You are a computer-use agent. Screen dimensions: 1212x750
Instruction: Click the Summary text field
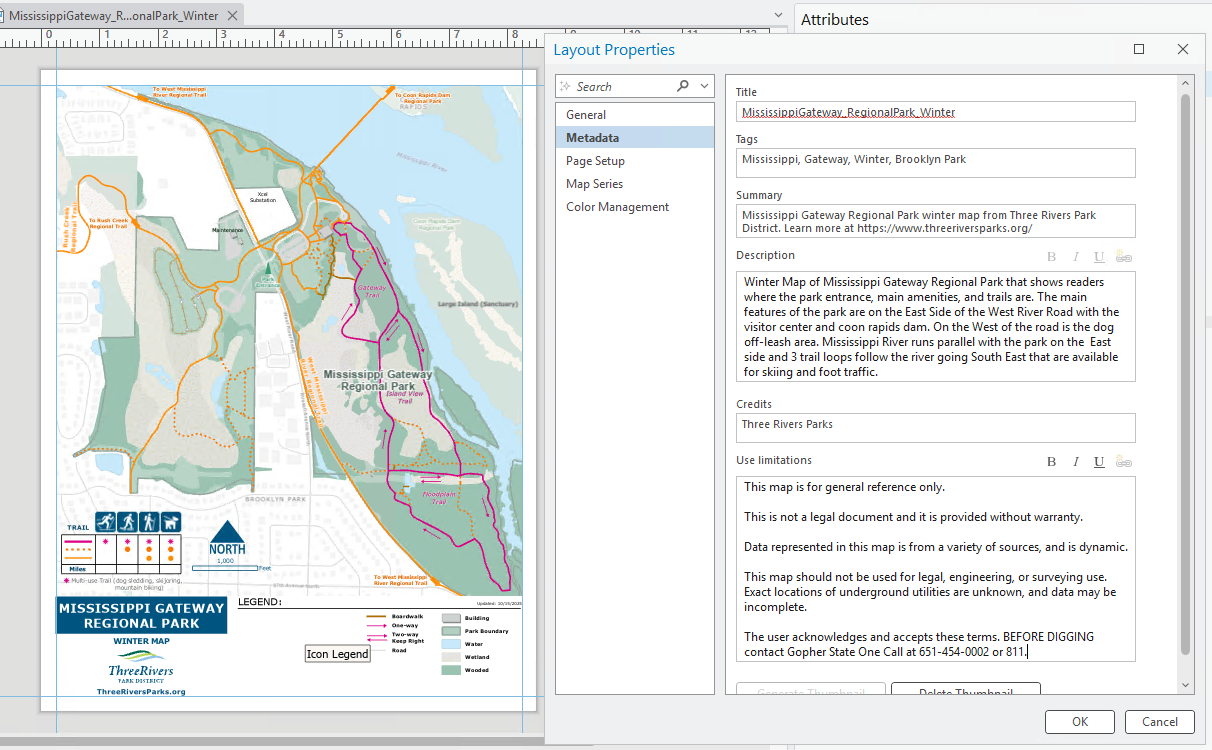935,221
